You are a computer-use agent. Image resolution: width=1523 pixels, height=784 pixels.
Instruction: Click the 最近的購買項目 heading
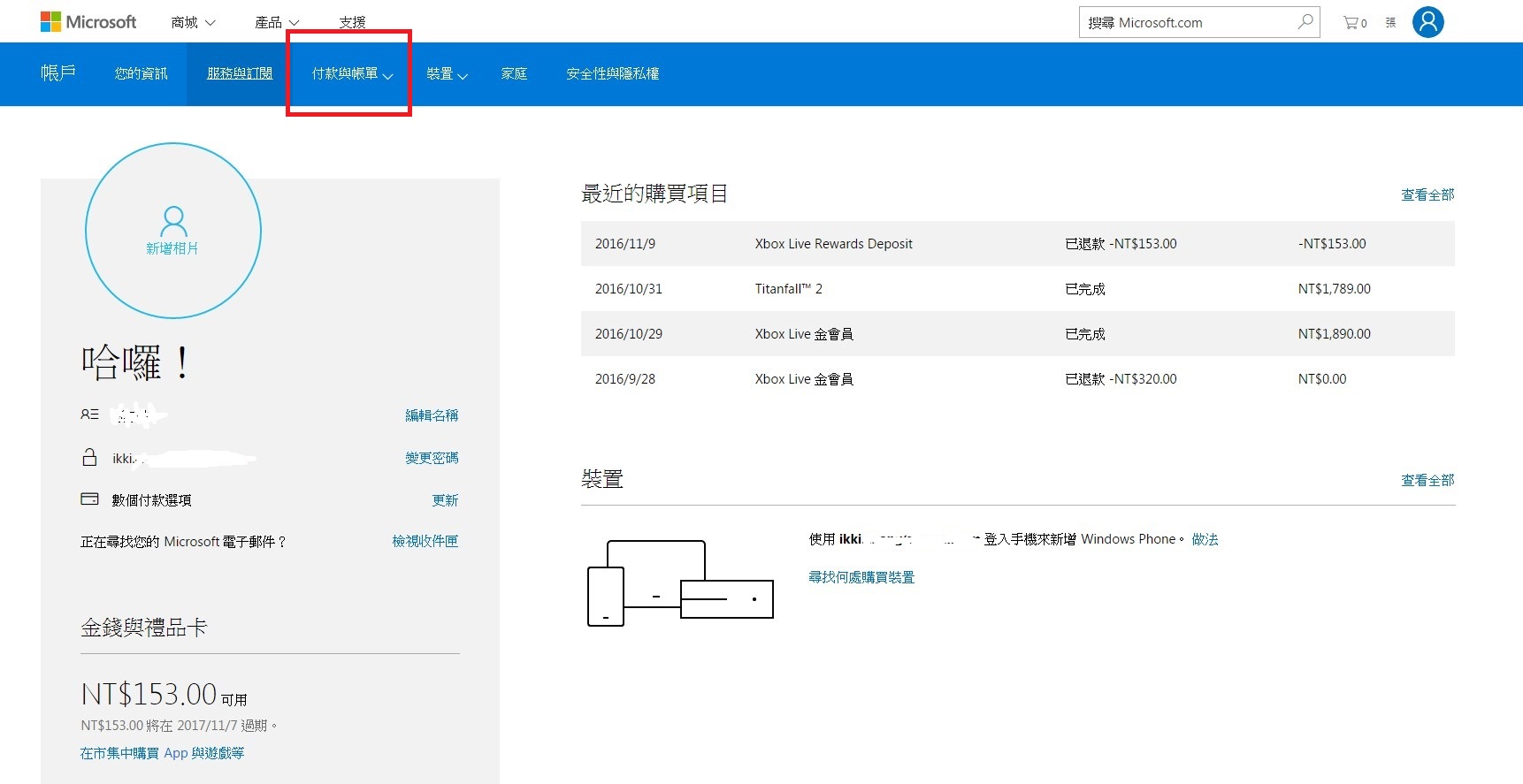coord(654,194)
